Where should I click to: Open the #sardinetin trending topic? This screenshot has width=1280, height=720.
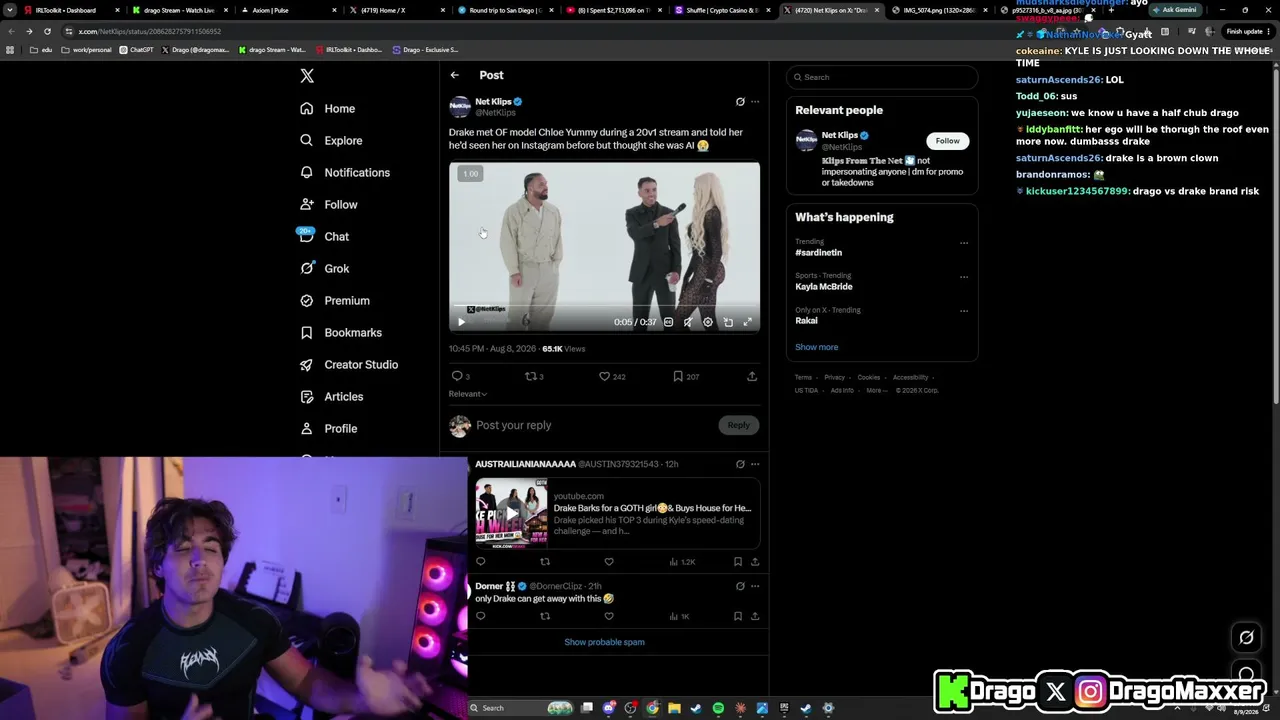pyautogui.click(x=819, y=253)
